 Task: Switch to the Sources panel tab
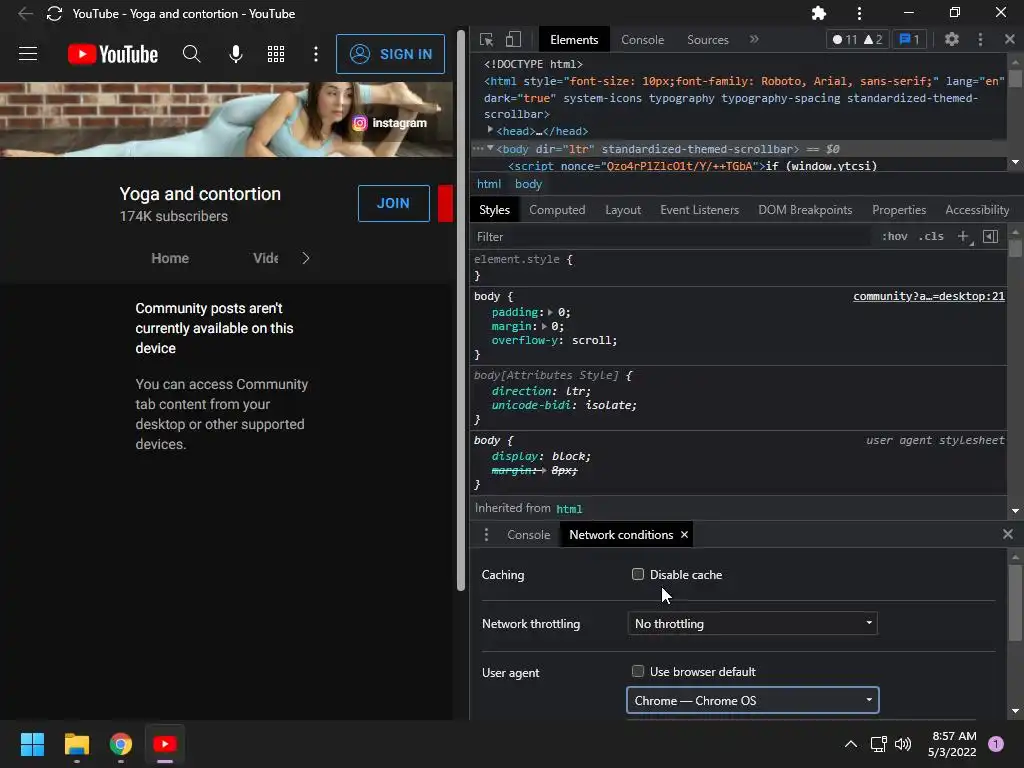(x=708, y=40)
